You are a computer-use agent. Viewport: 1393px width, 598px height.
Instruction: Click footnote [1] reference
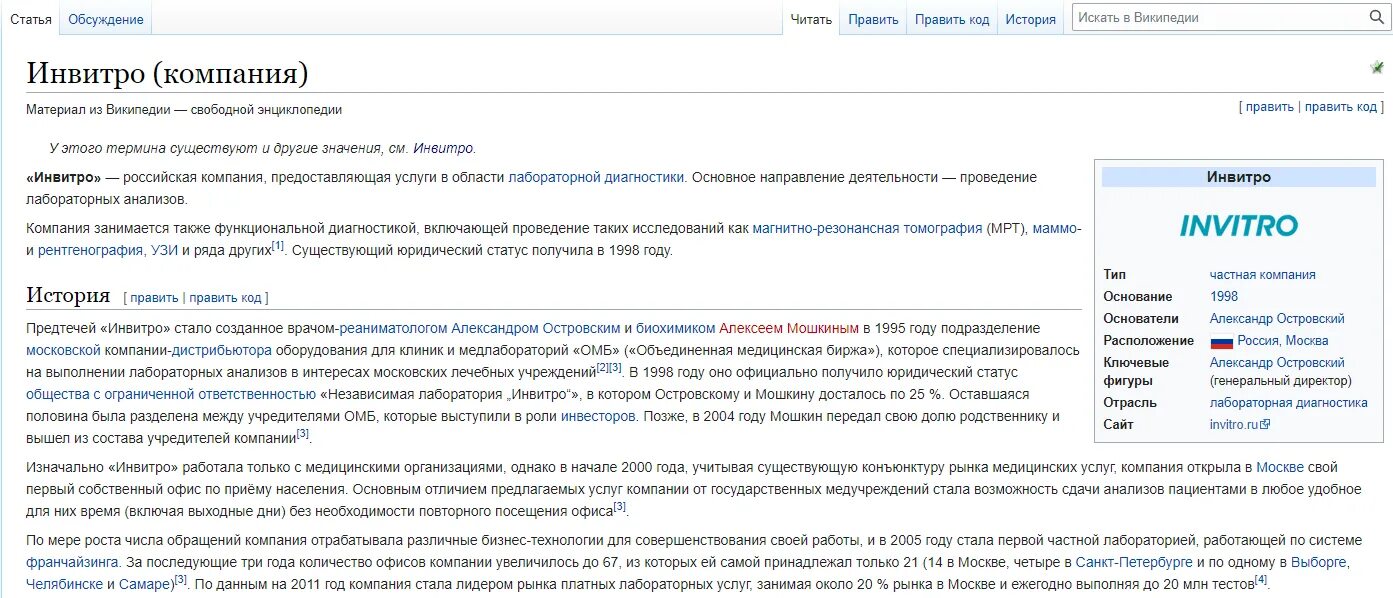278,245
